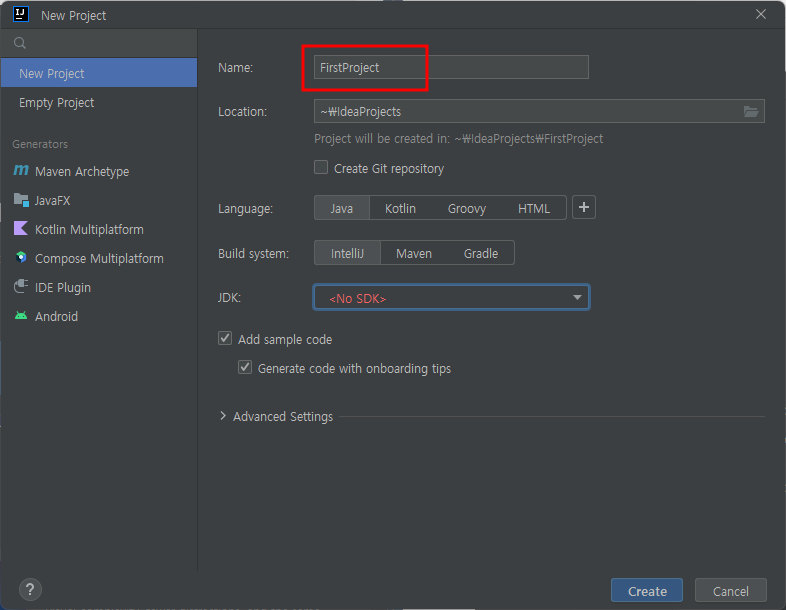
Task: Click the Maven Archetype m icon
Action: pyautogui.click(x=21, y=170)
